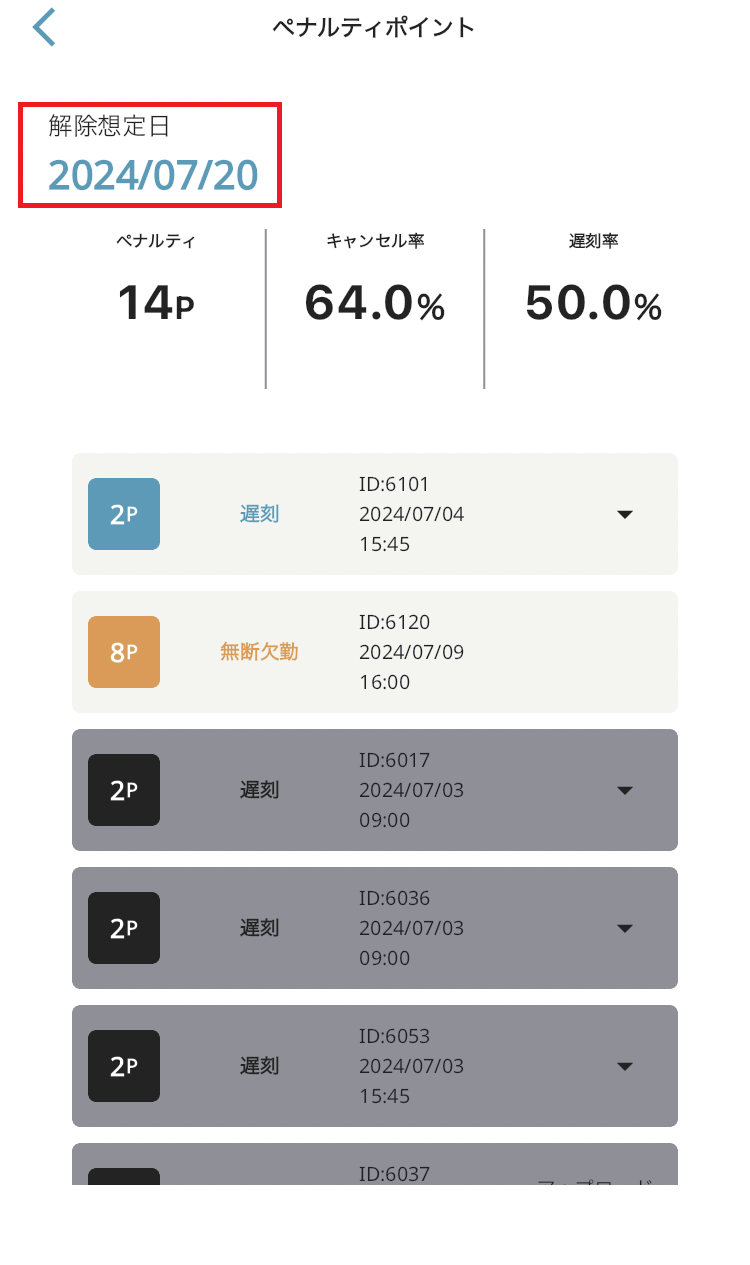
Task: Select the 遅刻 label on ID:6017
Action: coord(259,790)
